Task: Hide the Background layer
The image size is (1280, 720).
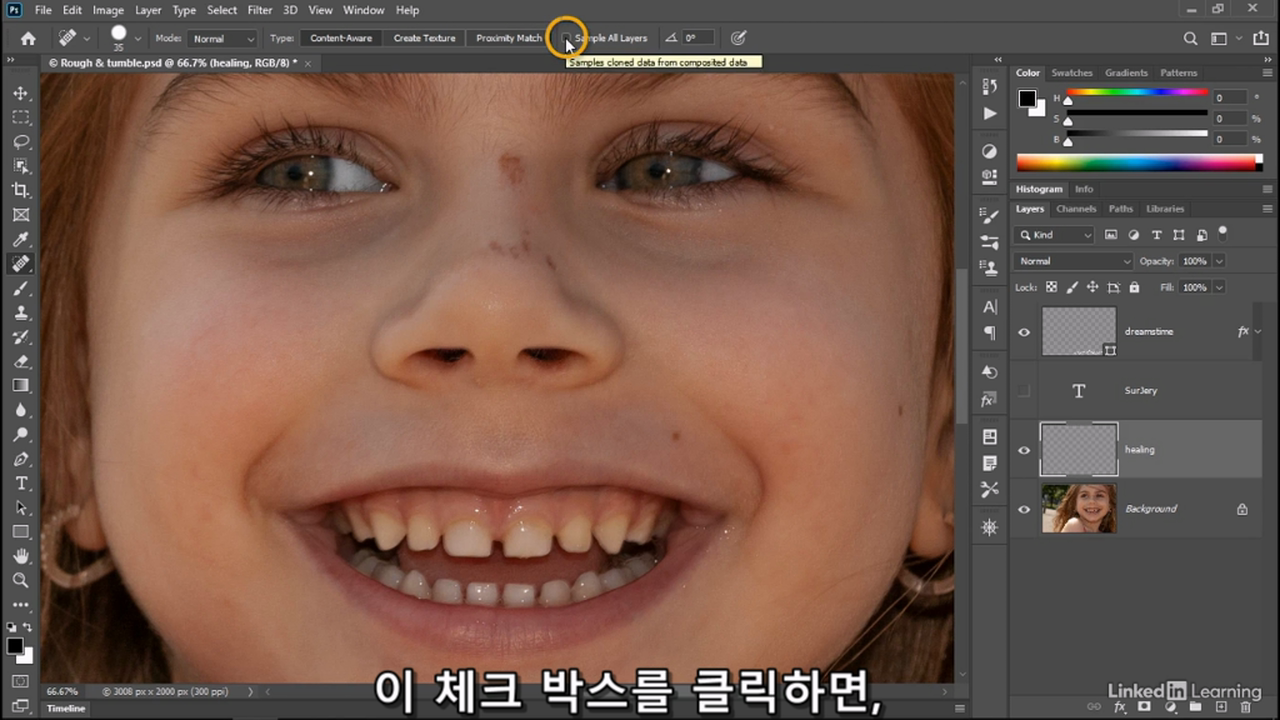Action: (1024, 509)
